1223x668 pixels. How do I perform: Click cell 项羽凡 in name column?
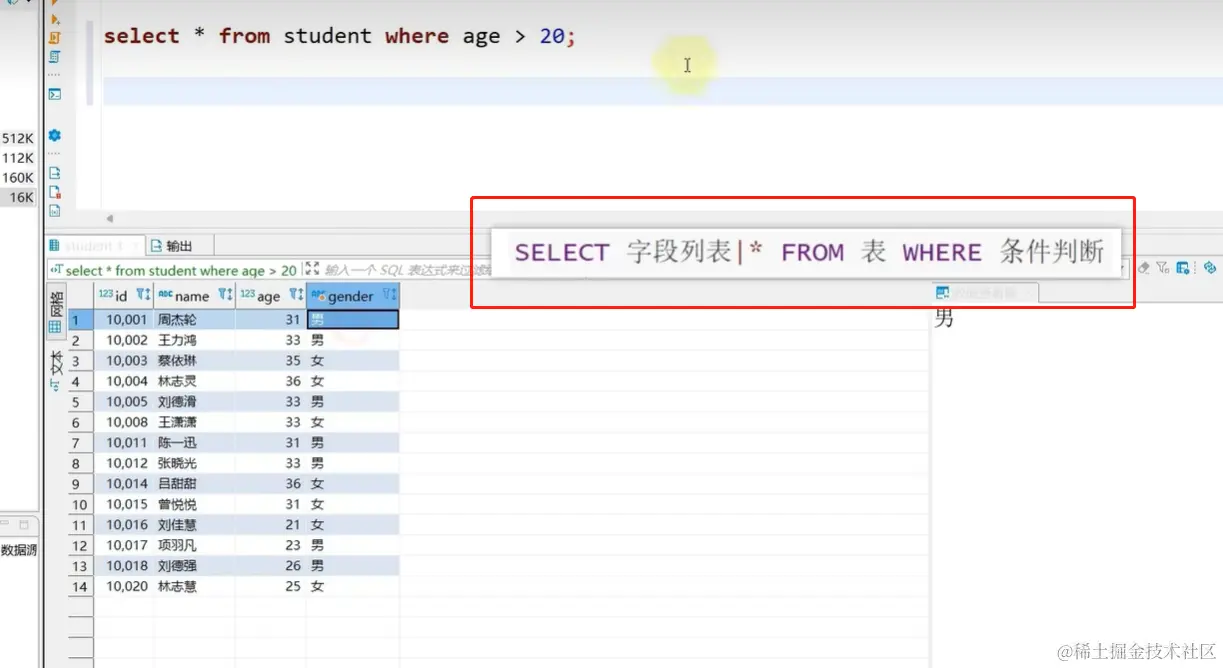pyautogui.click(x=194, y=545)
